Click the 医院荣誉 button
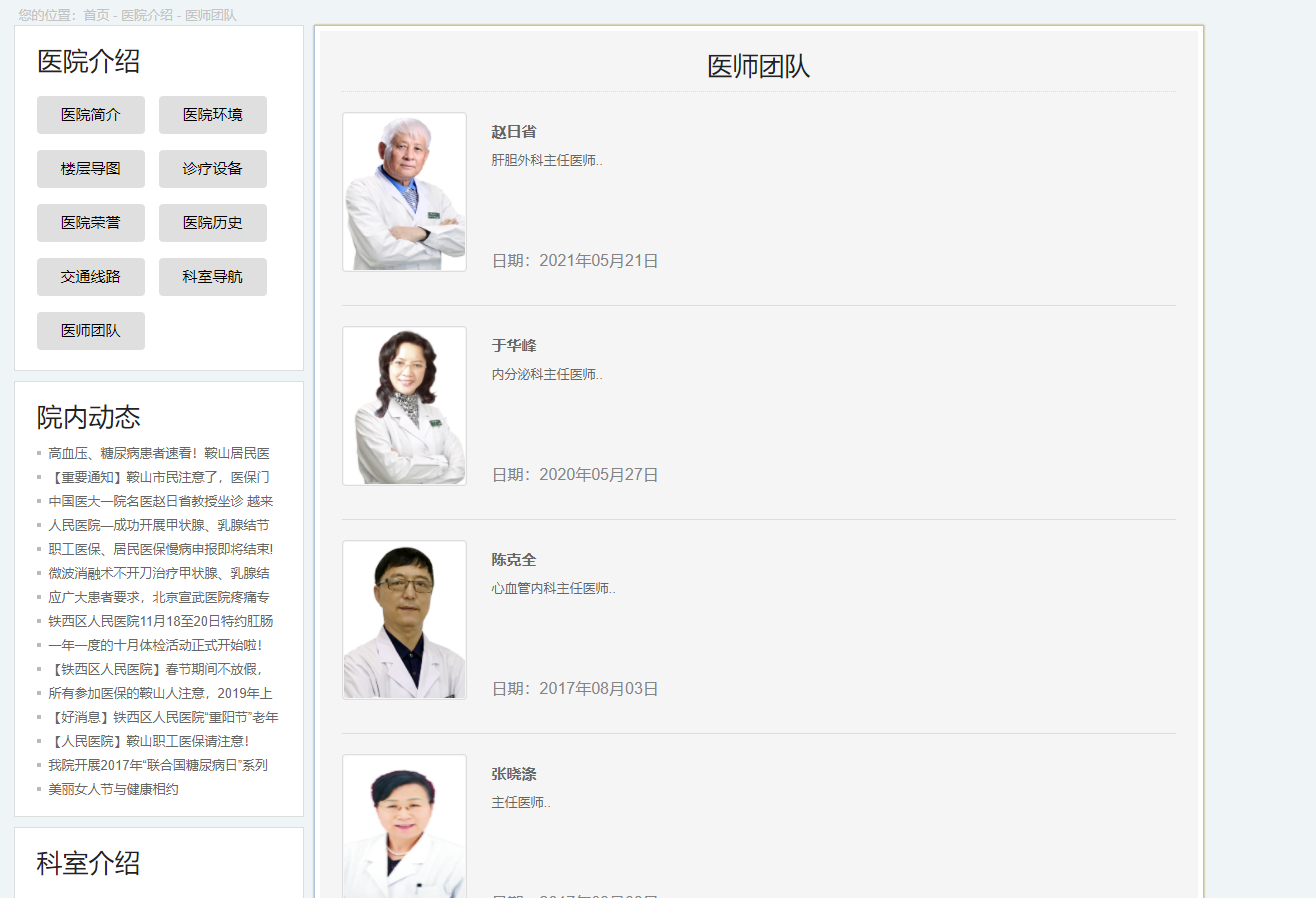Image resolution: width=1316 pixels, height=898 pixels. click(x=91, y=223)
